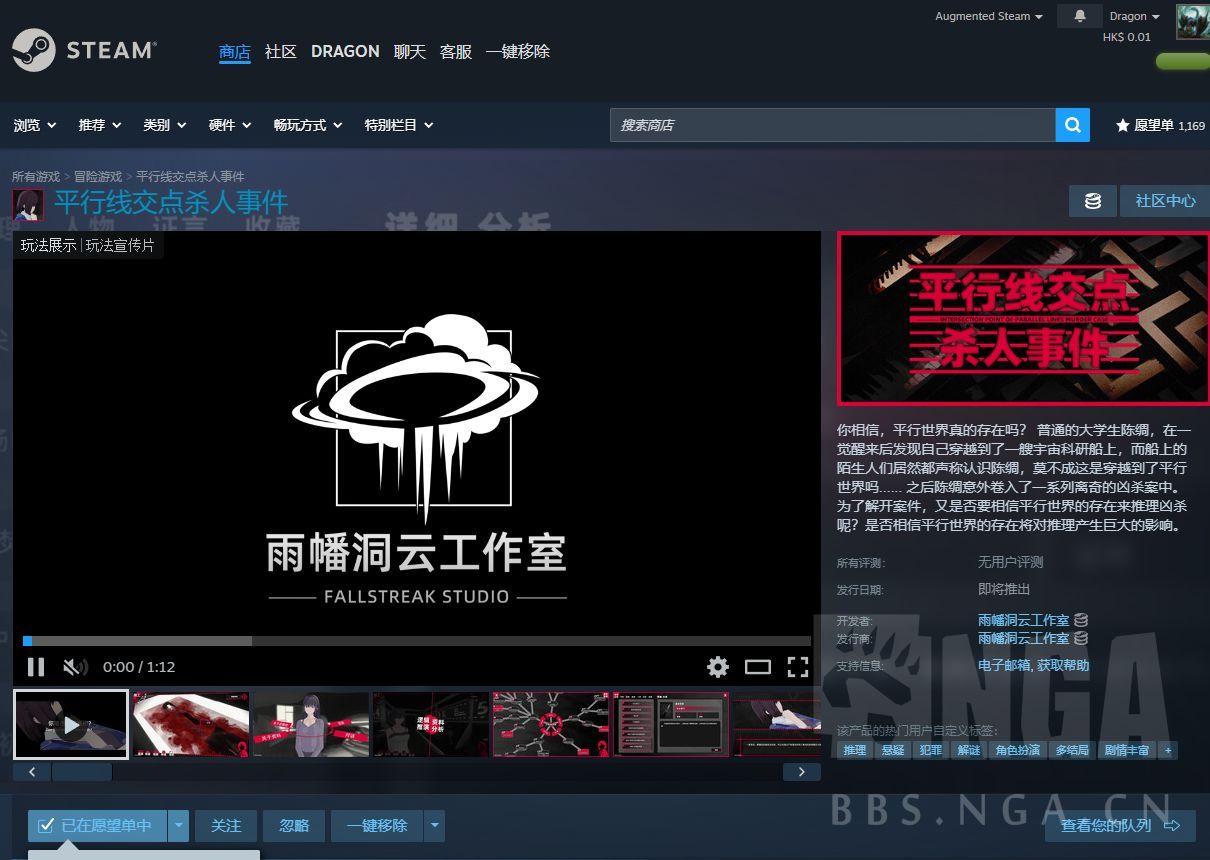This screenshot has height=860, width=1210.
Task: Expand the wishlist button dropdown arrow
Action: [x=178, y=826]
